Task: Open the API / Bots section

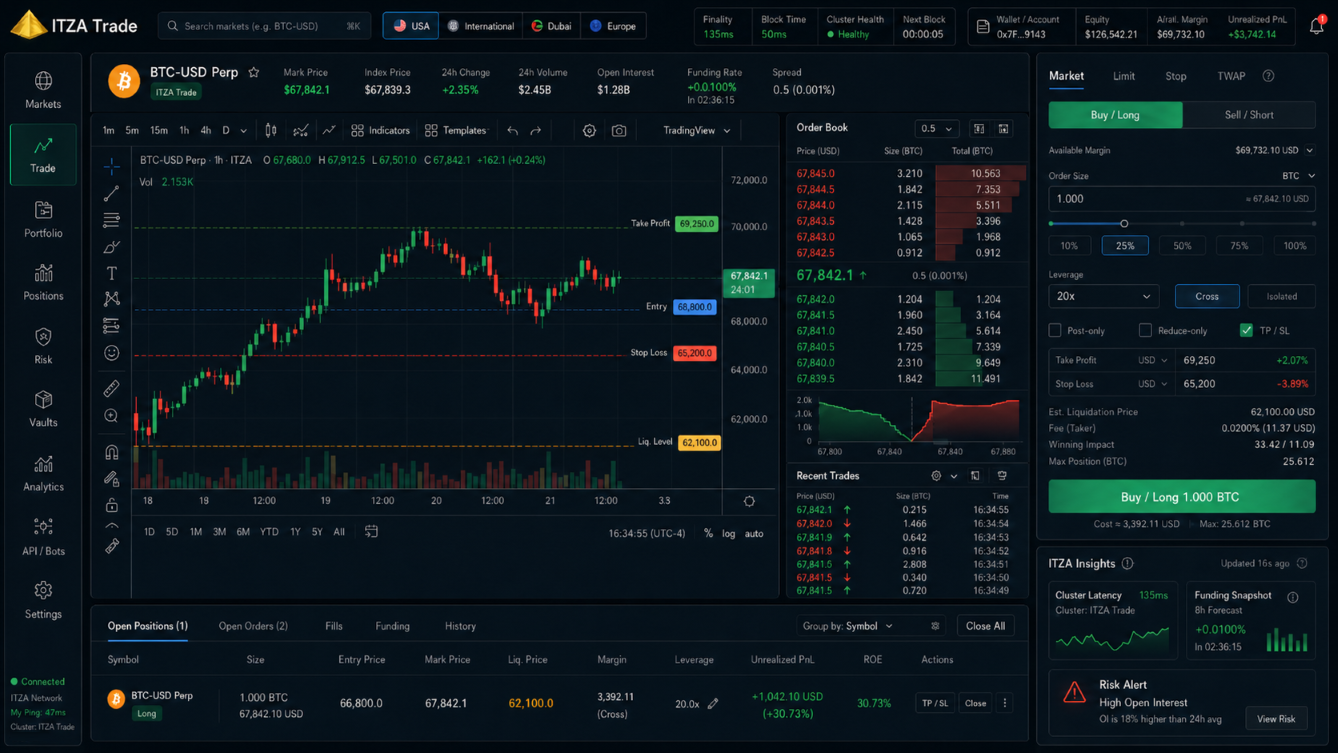Action: click(x=43, y=537)
